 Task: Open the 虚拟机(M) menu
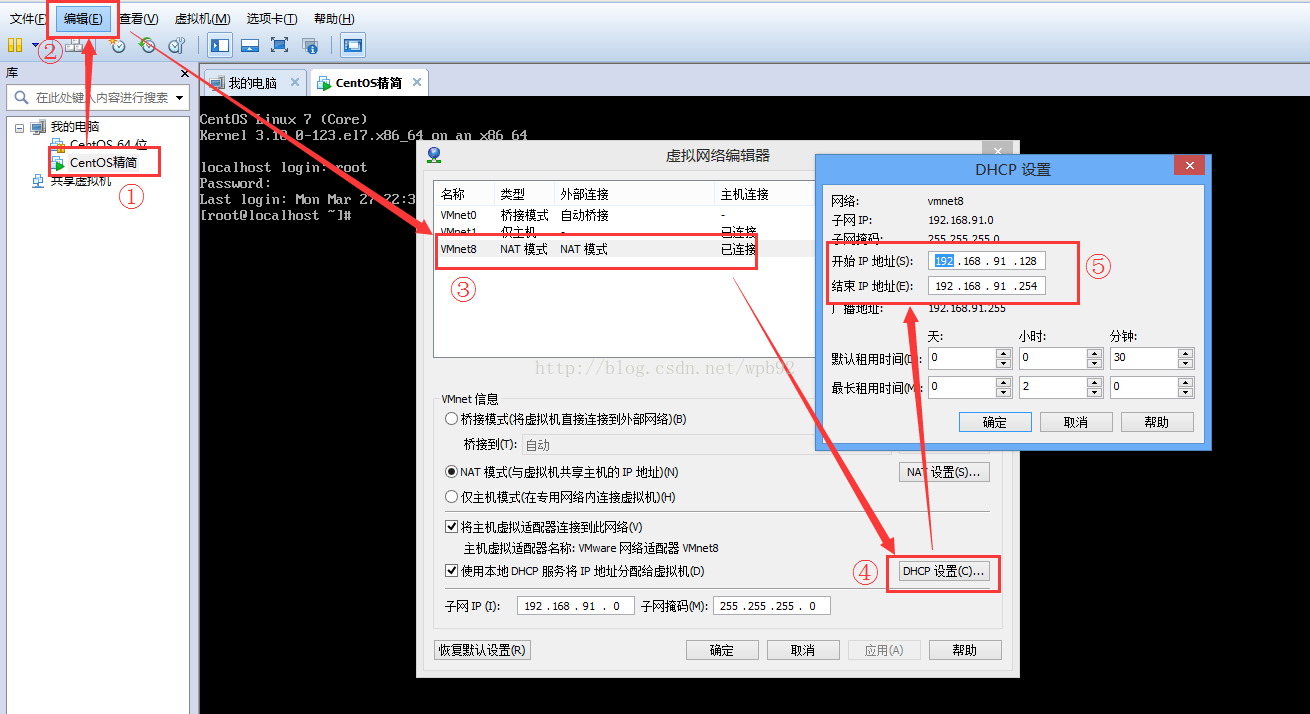tap(202, 18)
